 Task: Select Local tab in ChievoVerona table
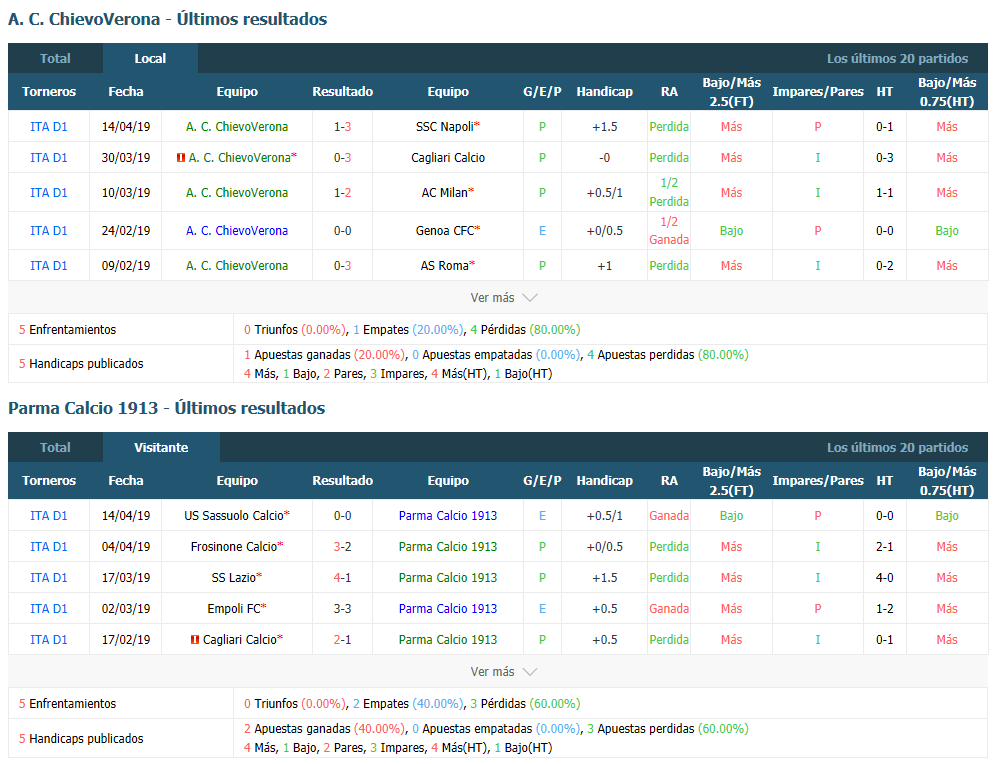pyautogui.click(x=150, y=58)
